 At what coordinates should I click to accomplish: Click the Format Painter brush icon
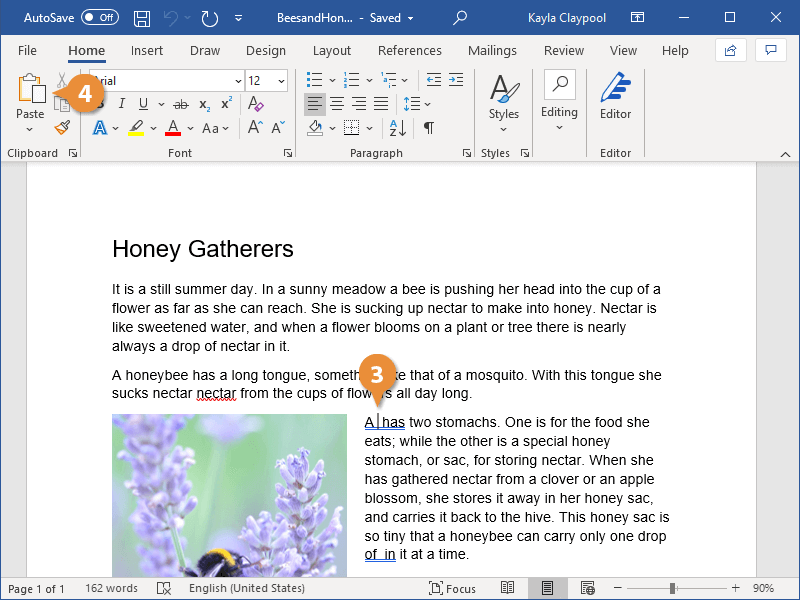[x=62, y=128]
